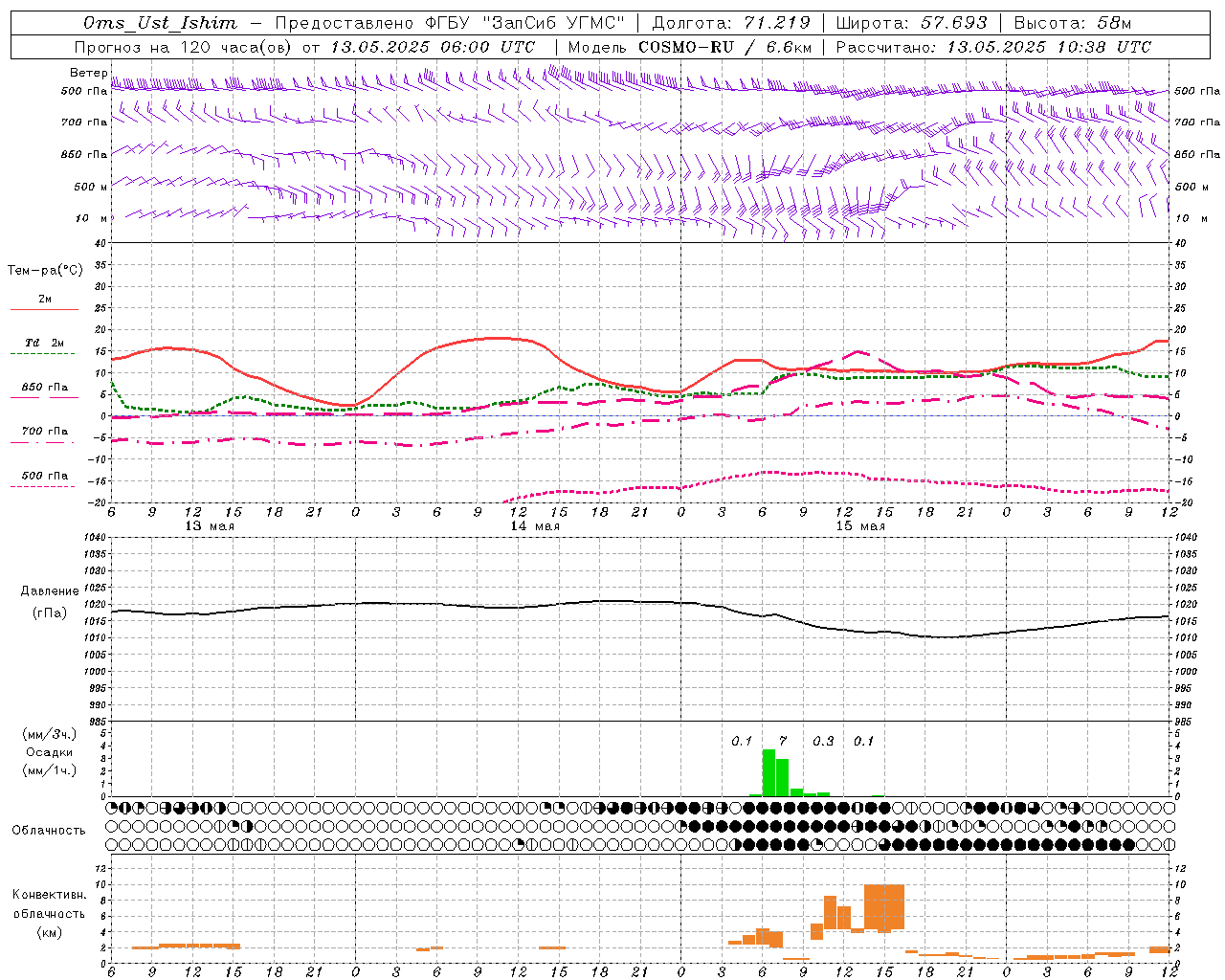Select the longitude value 71.219
Image resolution: width=1225 pixels, height=980 pixels.
[x=777, y=23]
